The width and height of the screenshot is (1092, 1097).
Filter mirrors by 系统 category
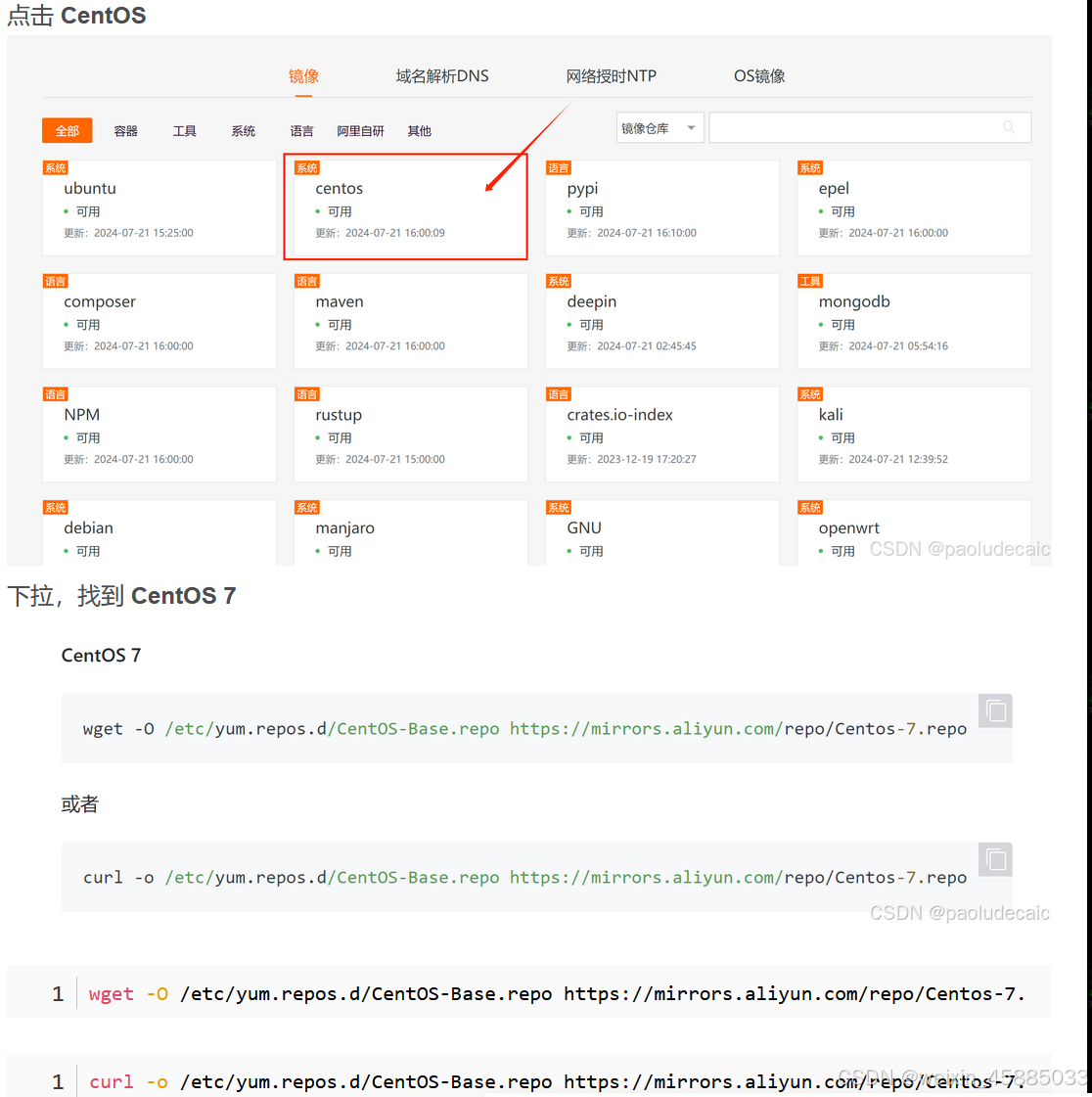pos(244,131)
